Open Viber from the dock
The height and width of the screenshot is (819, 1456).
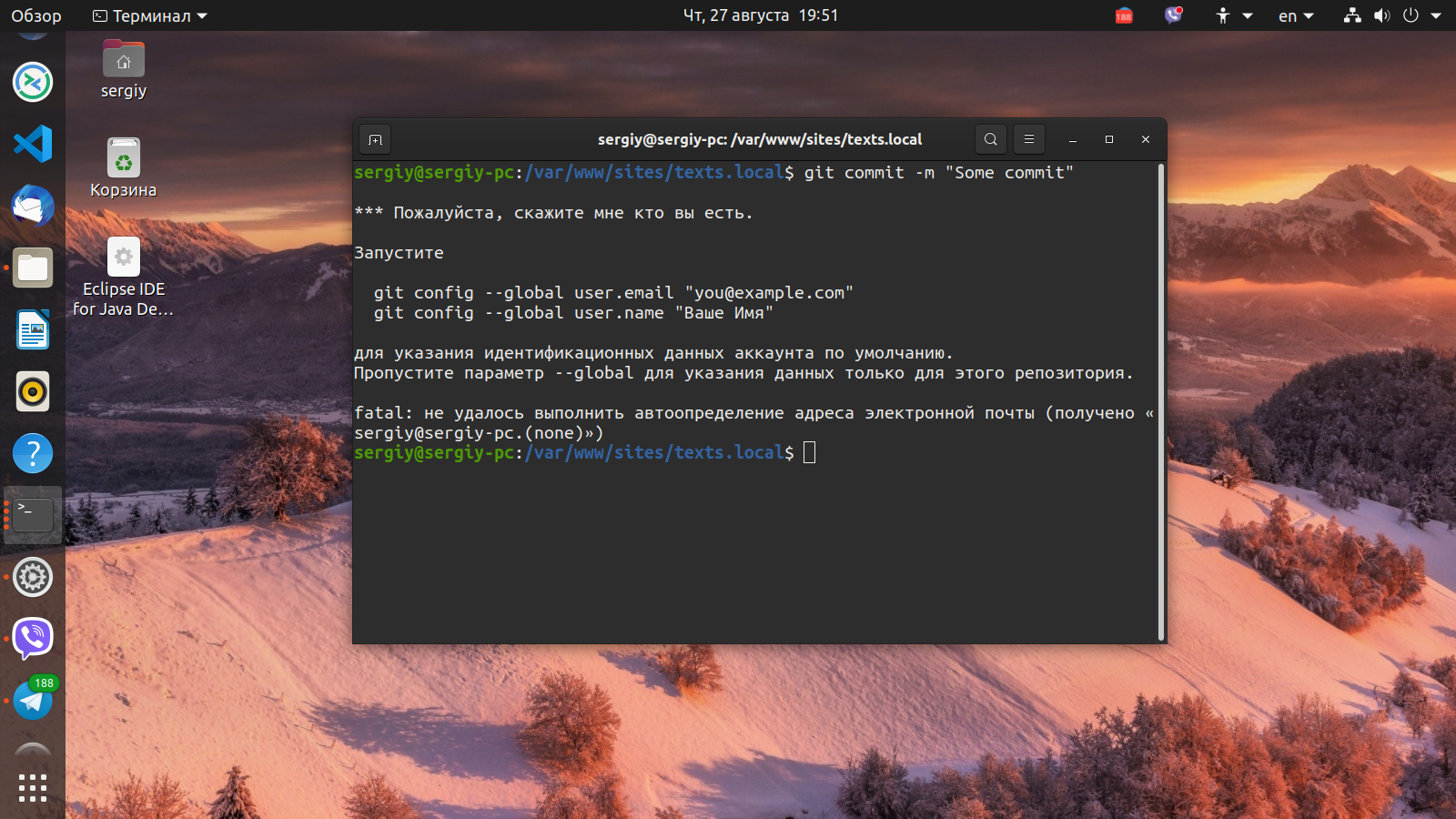(33, 639)
